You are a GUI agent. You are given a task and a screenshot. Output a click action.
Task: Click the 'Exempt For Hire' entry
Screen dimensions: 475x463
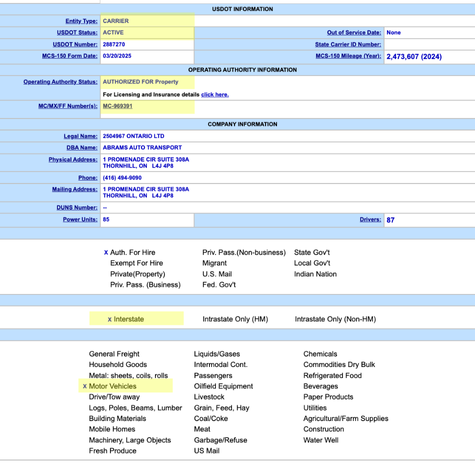[137, 263]
